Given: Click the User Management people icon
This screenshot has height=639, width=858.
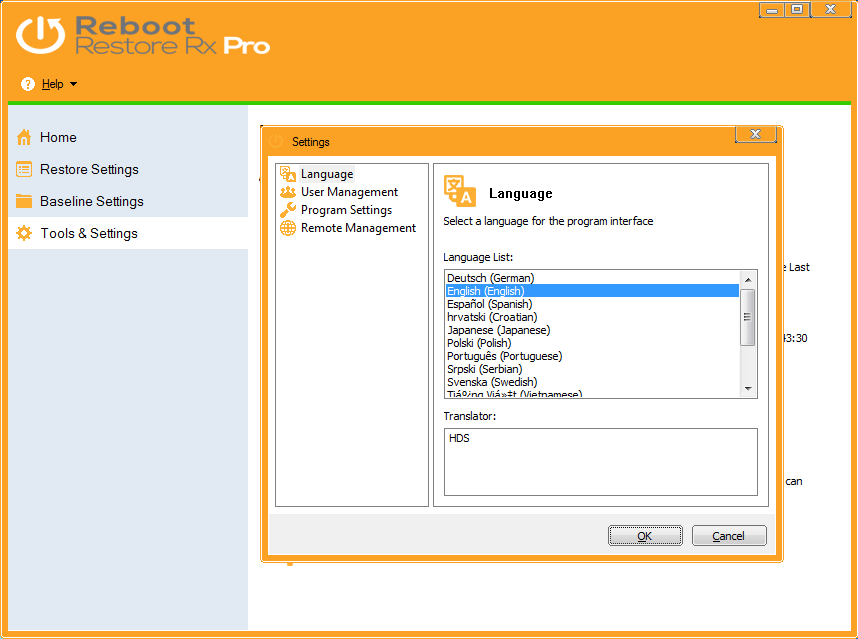Looking at the screenshot, I should coord(288,192).
